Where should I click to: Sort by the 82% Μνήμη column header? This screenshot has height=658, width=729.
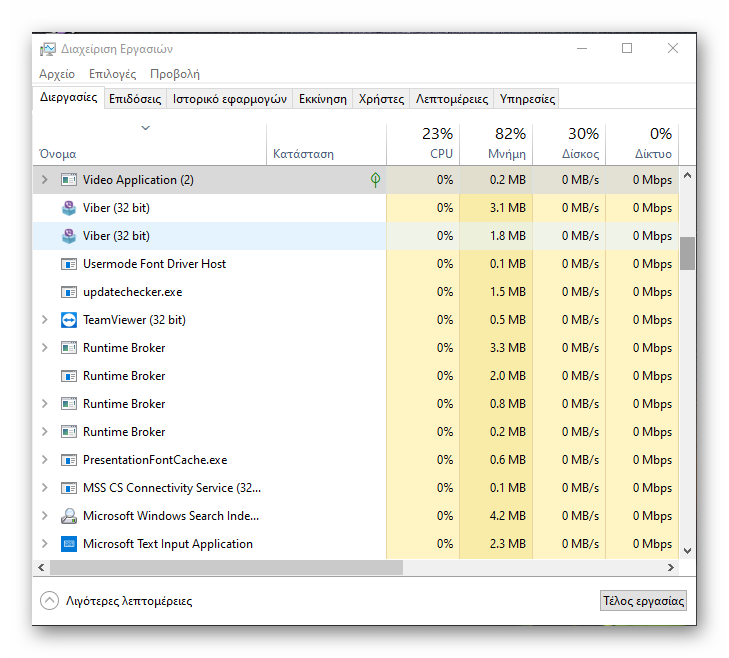click(496, 144)
